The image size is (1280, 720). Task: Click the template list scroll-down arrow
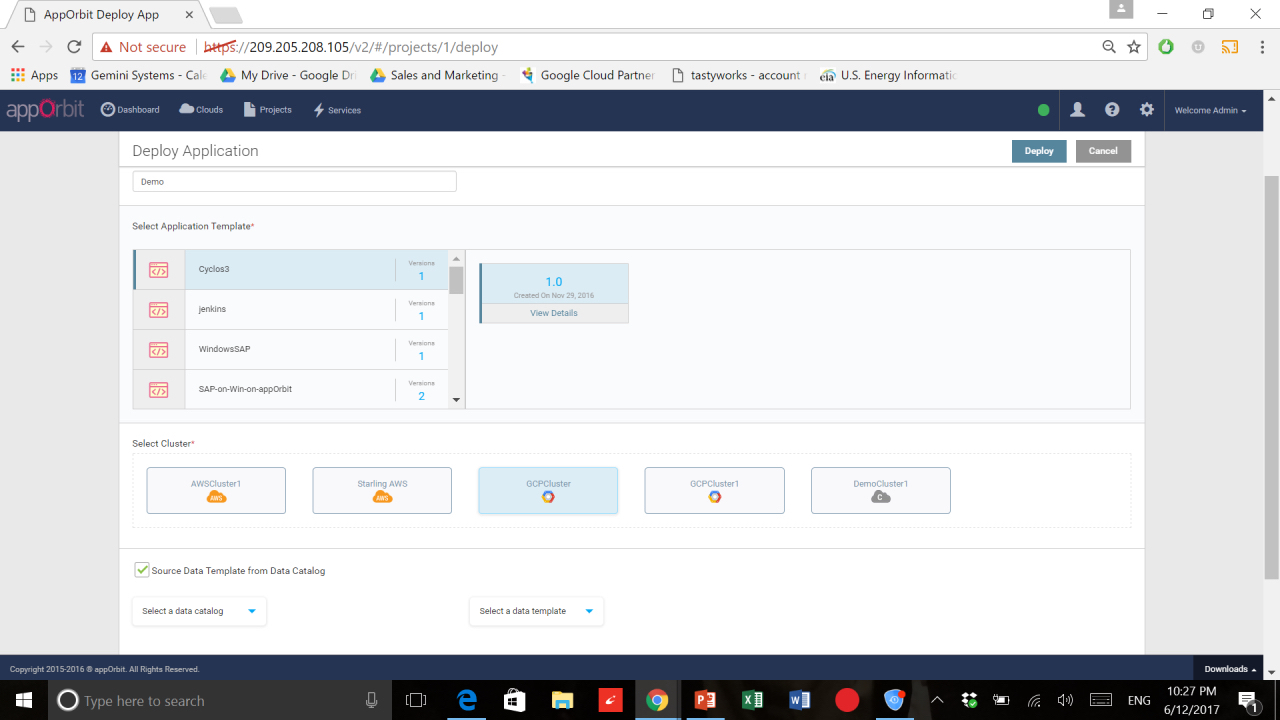[457, 400]
